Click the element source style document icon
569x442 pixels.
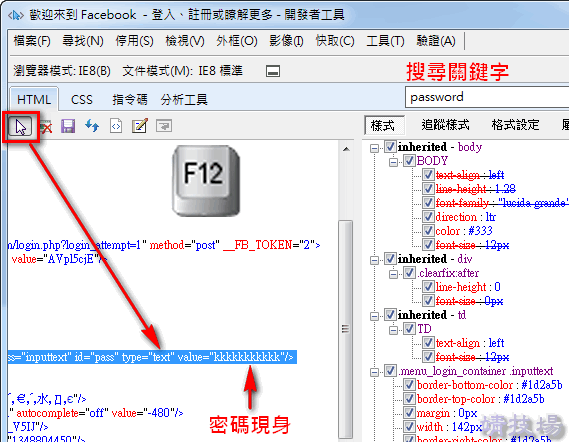click(x=116, y=126)
